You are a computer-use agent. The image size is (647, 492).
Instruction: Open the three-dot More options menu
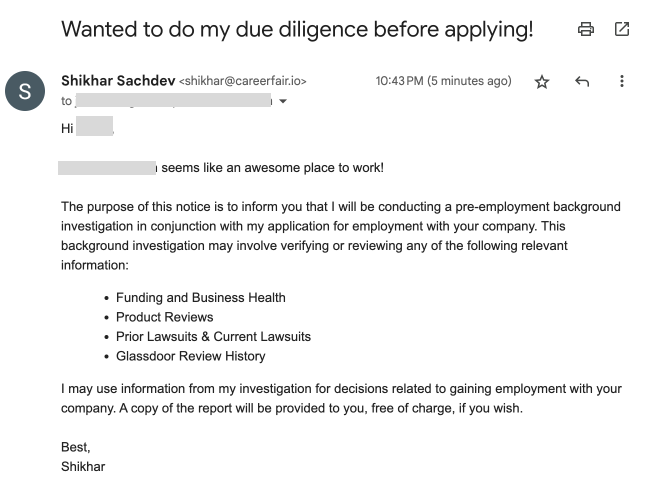(x=622, y=82)
